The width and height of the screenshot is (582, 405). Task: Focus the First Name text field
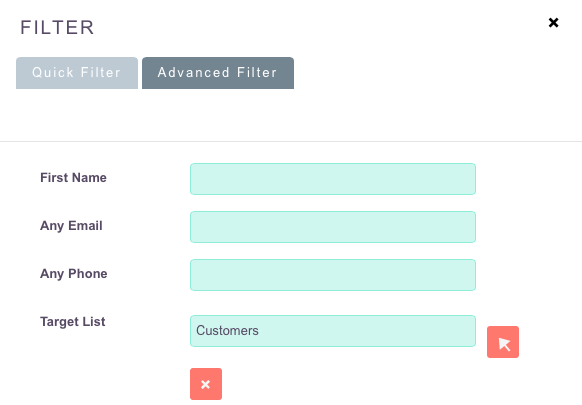coord(333,179)
